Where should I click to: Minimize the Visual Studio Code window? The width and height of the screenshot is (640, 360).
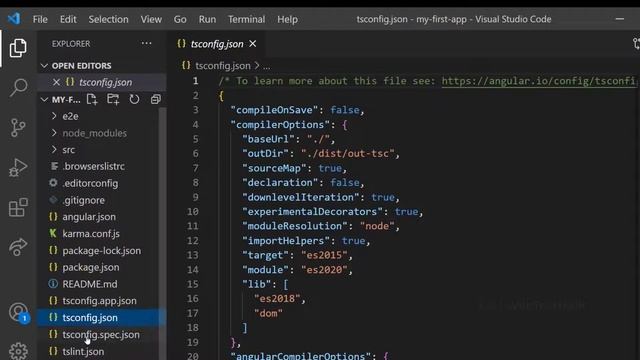620,19
